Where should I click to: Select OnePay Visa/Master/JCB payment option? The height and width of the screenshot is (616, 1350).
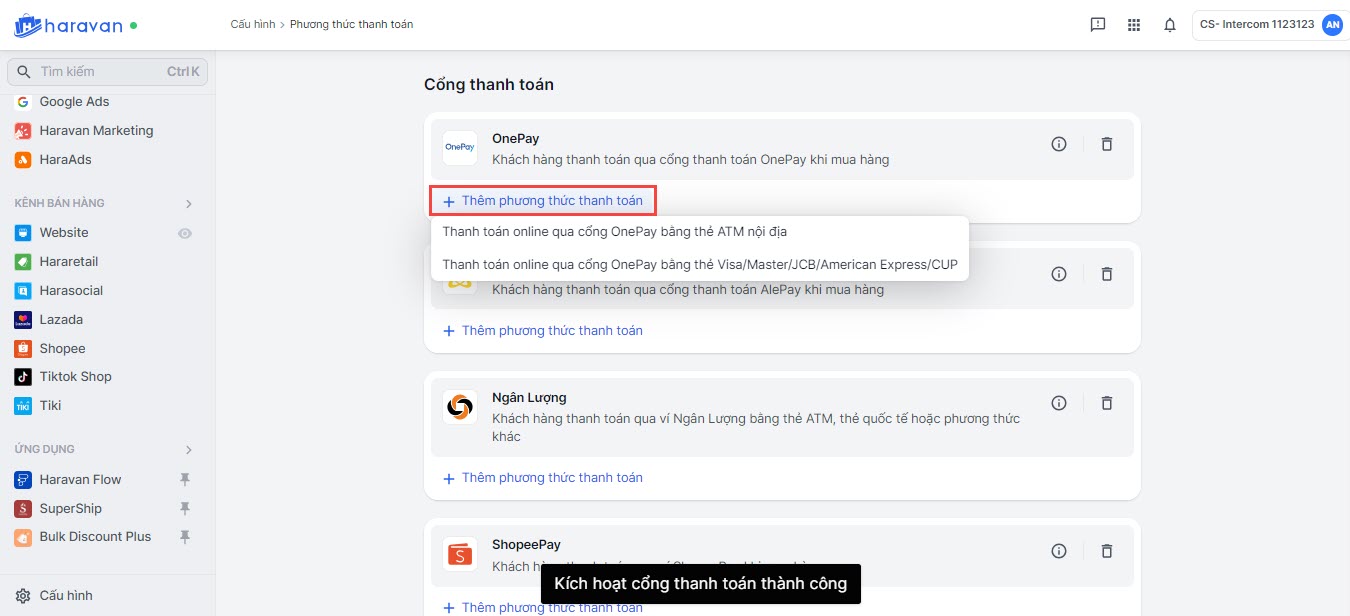click(x=700, y=265)
